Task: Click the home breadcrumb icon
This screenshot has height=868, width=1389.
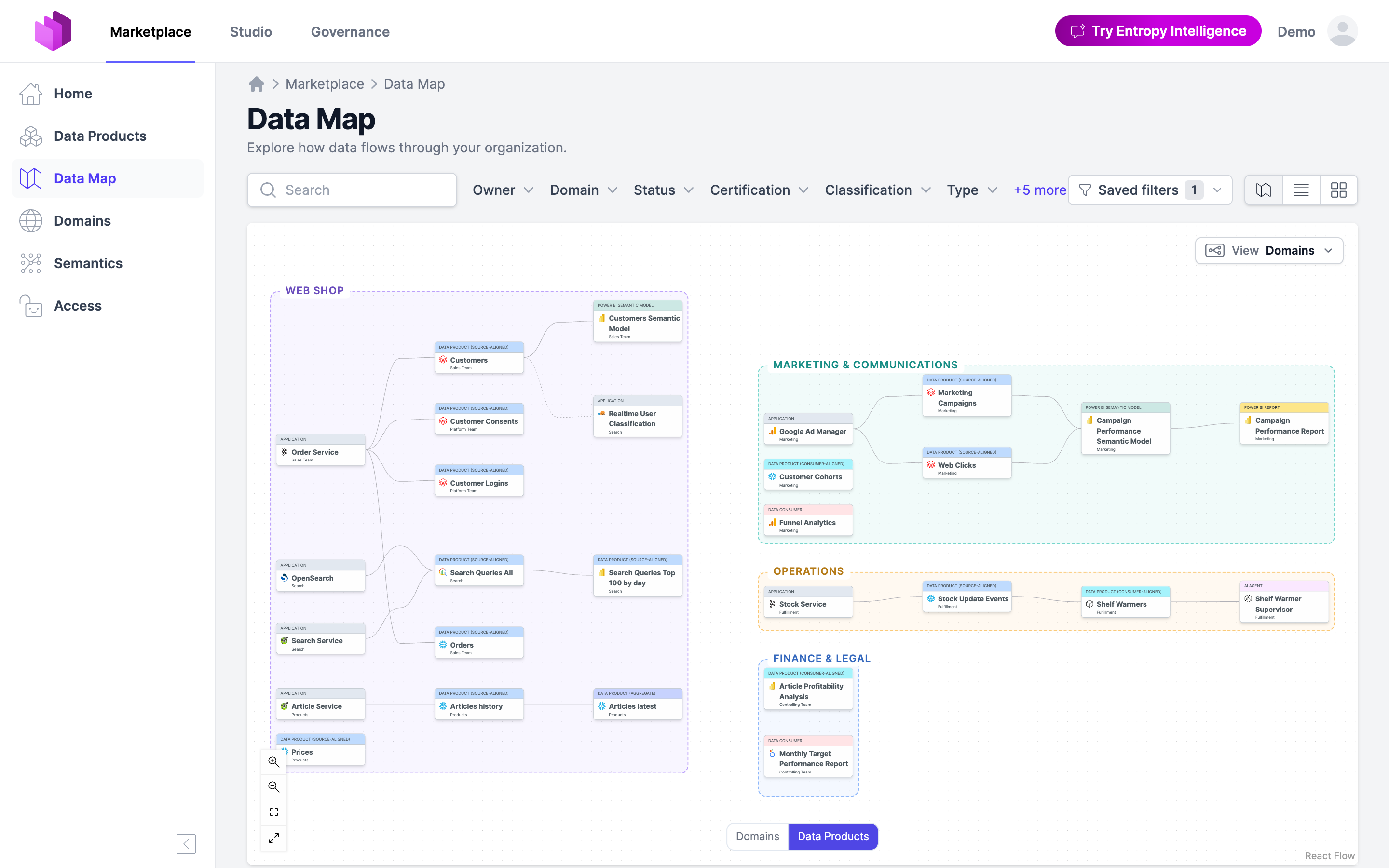Action: (257, 84)
